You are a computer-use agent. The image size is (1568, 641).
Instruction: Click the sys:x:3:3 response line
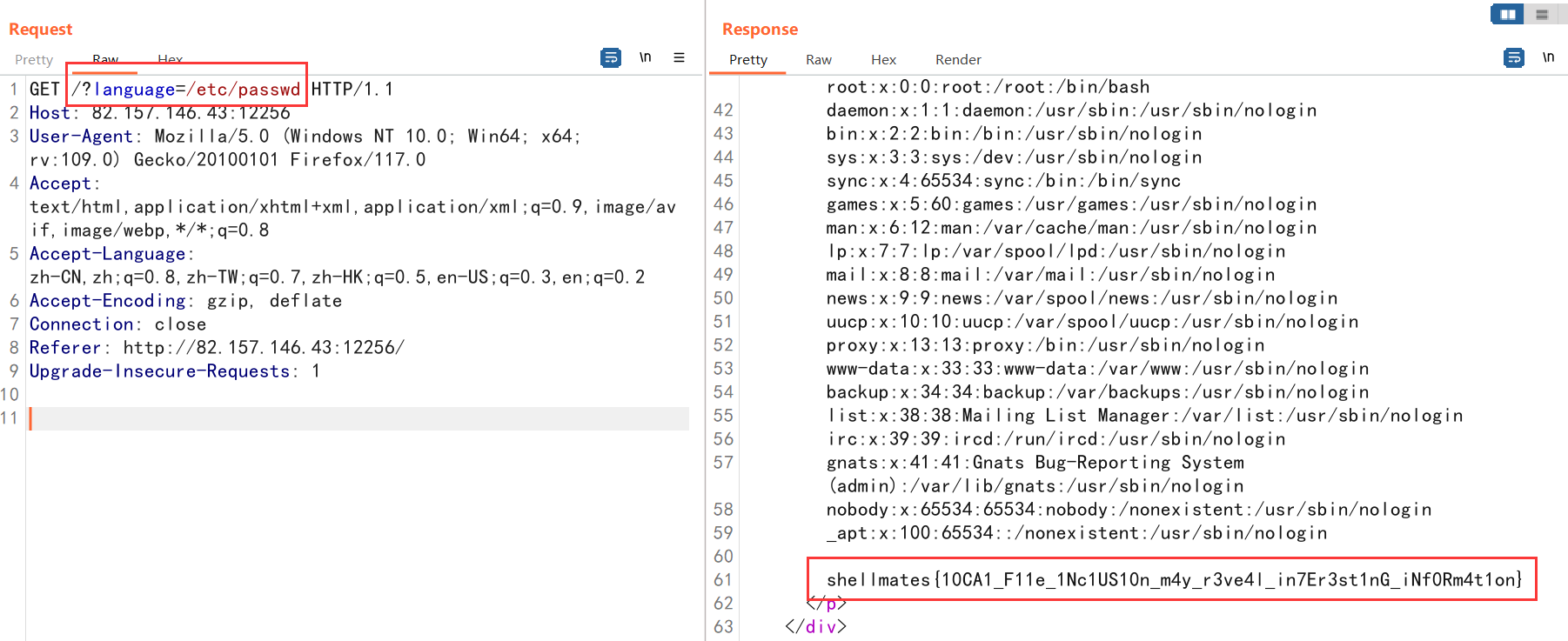tap(1014, 157)
